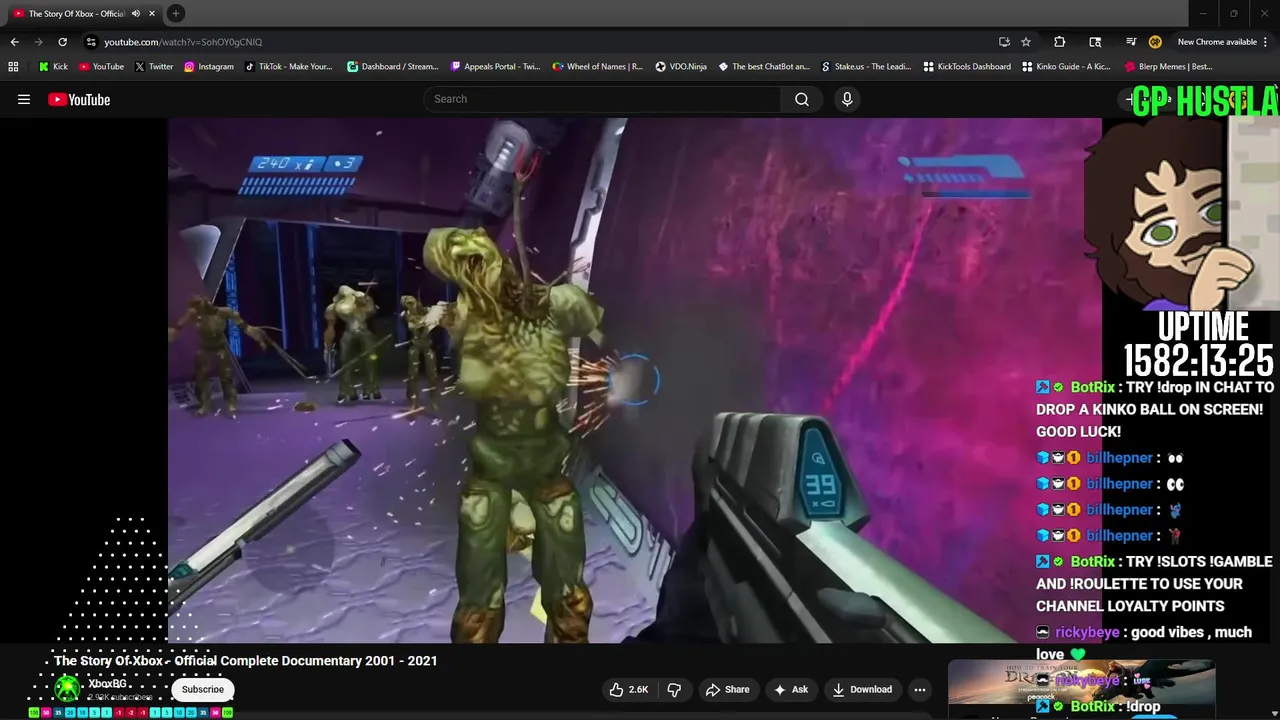Click the side panel icon in the Chrome toolbar

[x=1095, y=42]
